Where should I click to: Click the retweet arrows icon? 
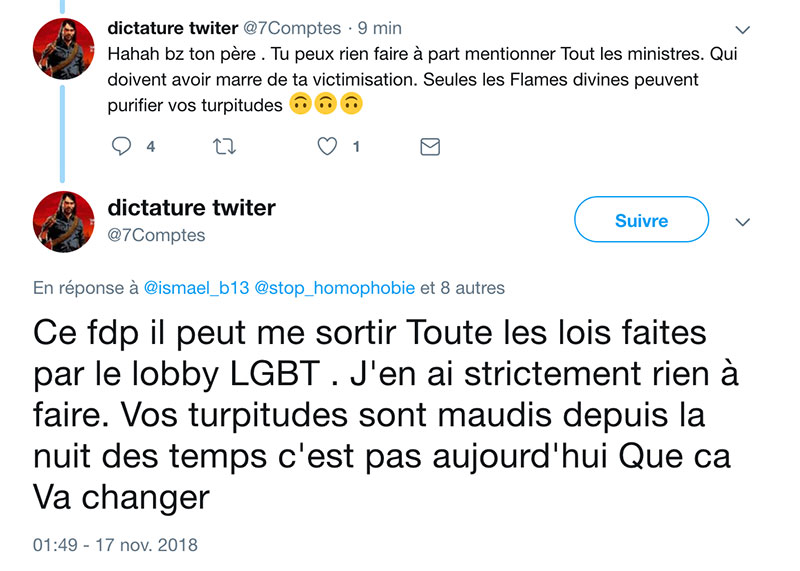point(224,147)
